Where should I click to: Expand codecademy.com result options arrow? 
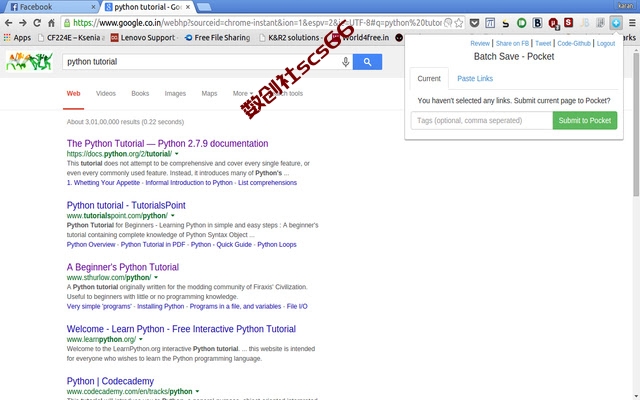[197, 391]
